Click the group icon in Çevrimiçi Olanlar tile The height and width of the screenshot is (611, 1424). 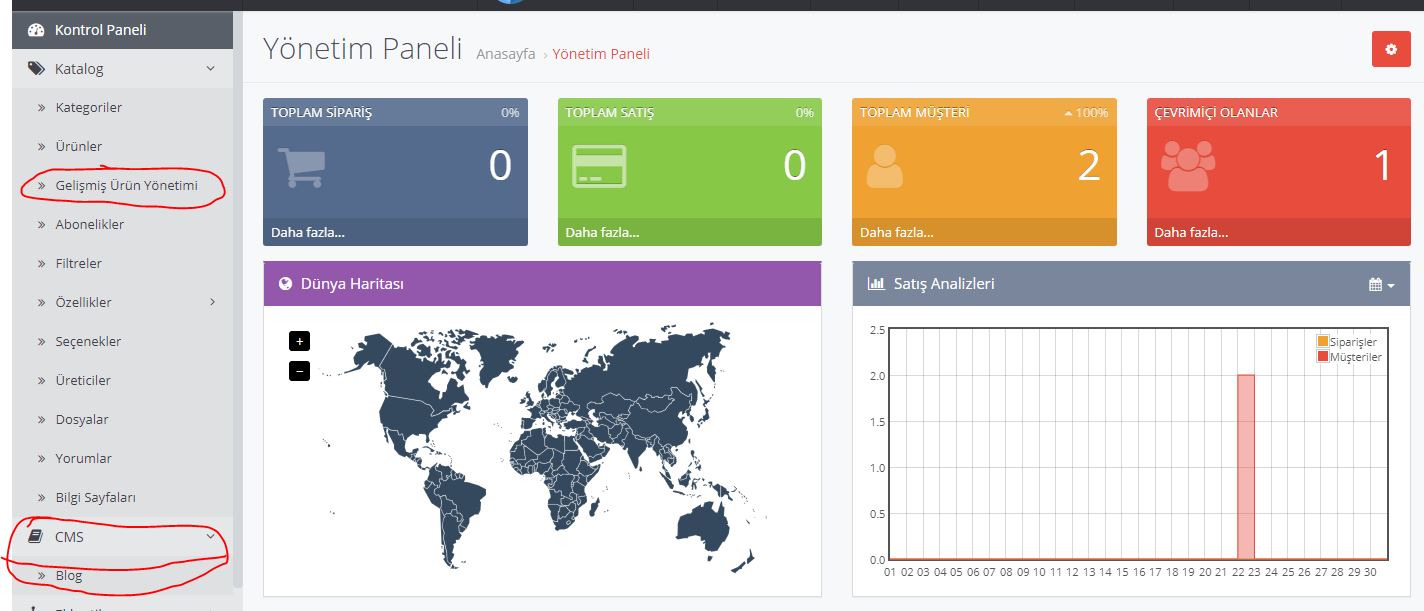tap(1187, 166)
